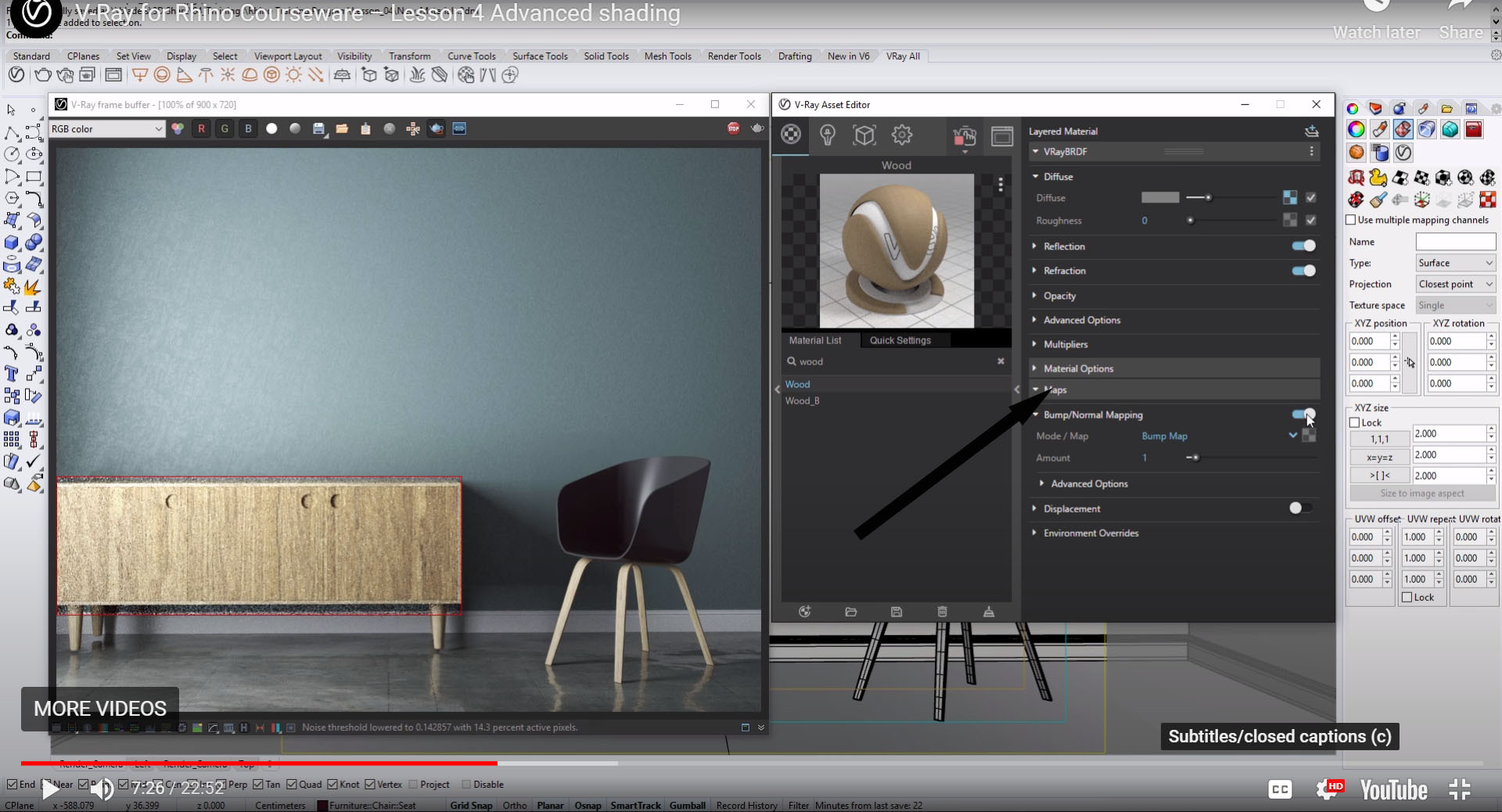Click the red R channel button in frame buffer
This screenshot has width=1502, height=812.
click(201, 128)
